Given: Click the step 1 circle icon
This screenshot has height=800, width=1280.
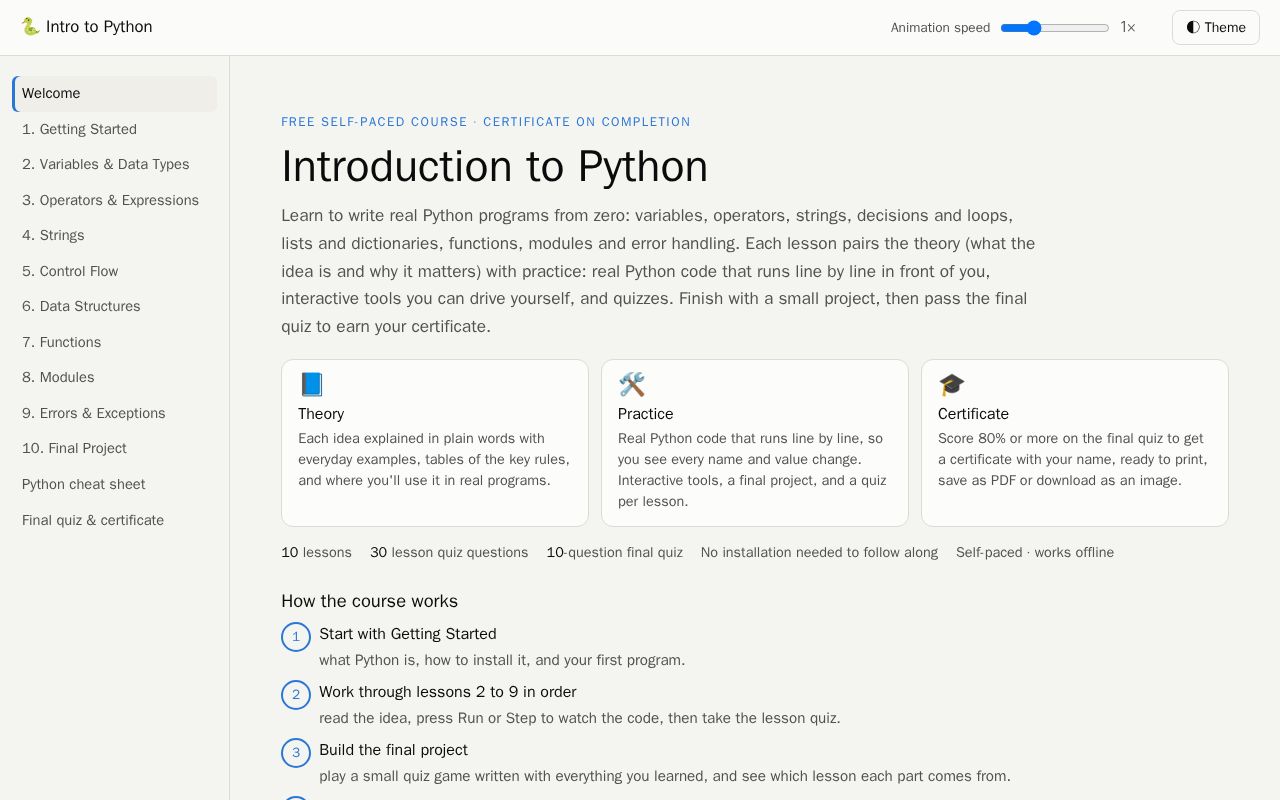Looking at the screenshot, I should pos(296,637).
